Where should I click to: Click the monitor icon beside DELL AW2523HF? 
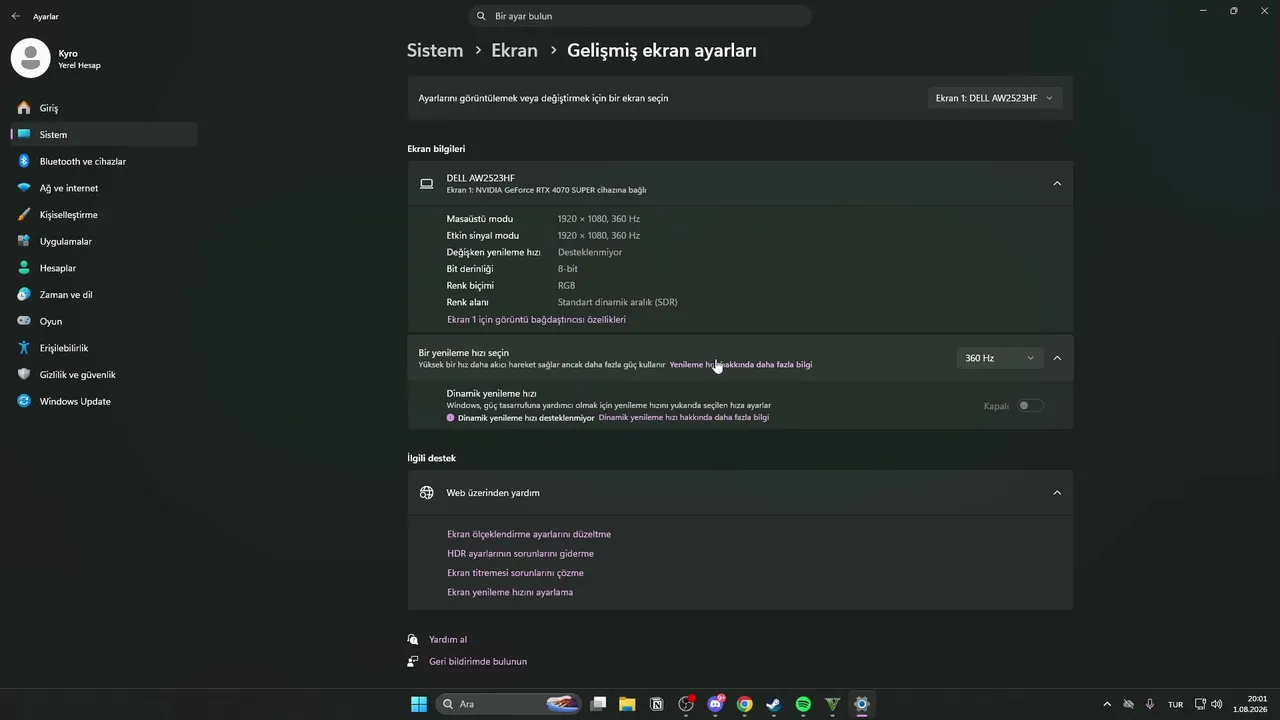point(427,184)
